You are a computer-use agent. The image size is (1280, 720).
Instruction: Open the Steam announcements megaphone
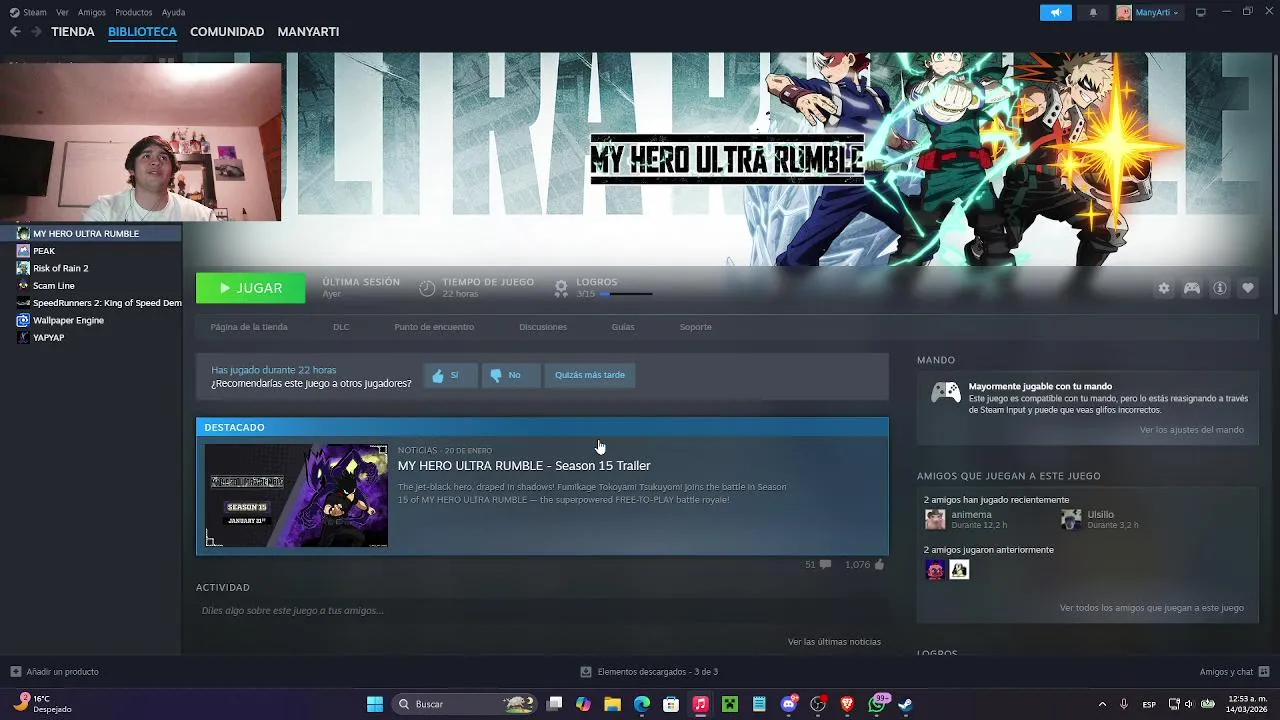click(x=1056, y=12)
